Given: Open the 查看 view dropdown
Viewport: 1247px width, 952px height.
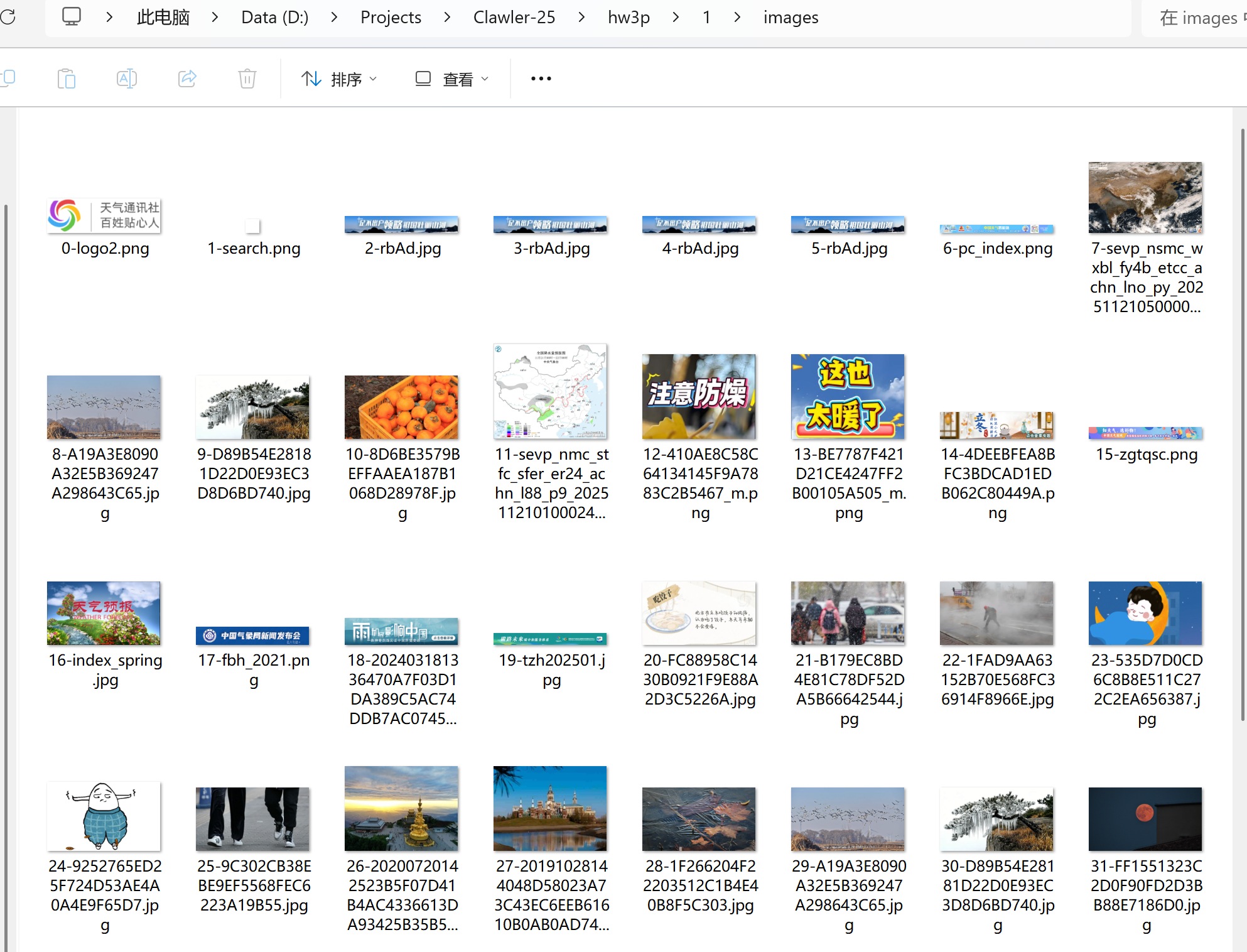Looking at the screenshot, I should pyautogui.click(x=451, y=78).
